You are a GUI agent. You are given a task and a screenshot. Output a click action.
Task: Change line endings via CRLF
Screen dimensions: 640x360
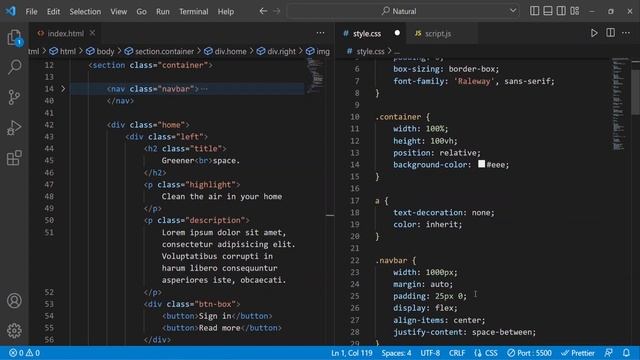(x=457, y=353)
